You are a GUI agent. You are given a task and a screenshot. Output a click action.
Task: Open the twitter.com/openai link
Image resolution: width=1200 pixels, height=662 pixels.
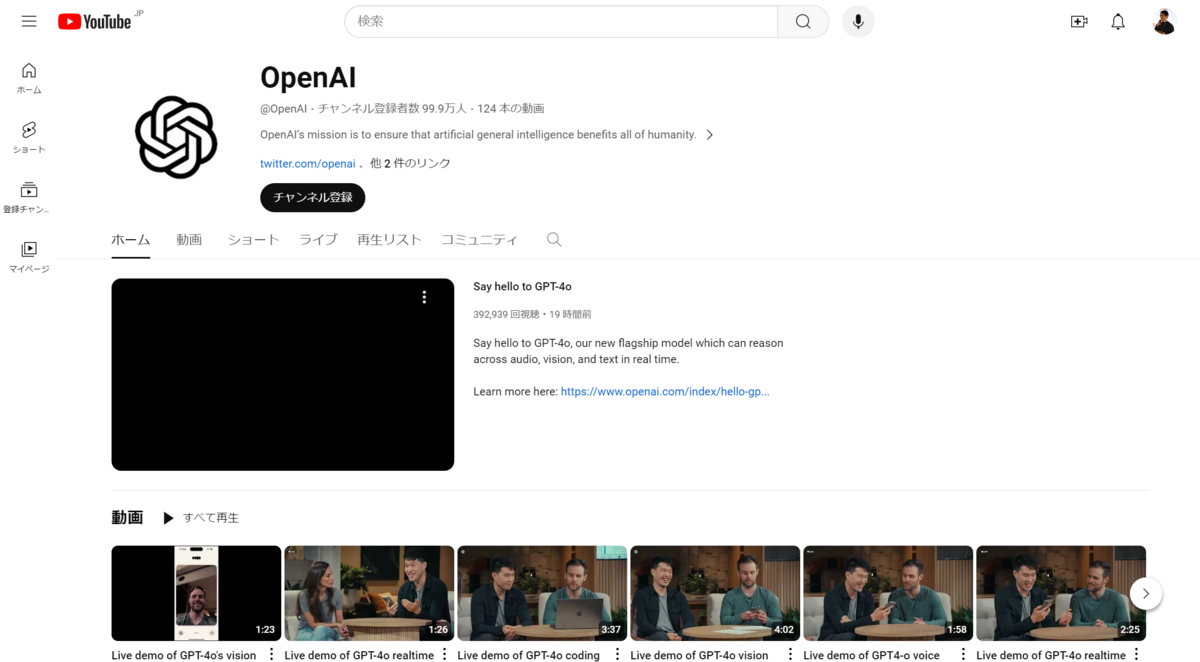(x=308, y=163)
